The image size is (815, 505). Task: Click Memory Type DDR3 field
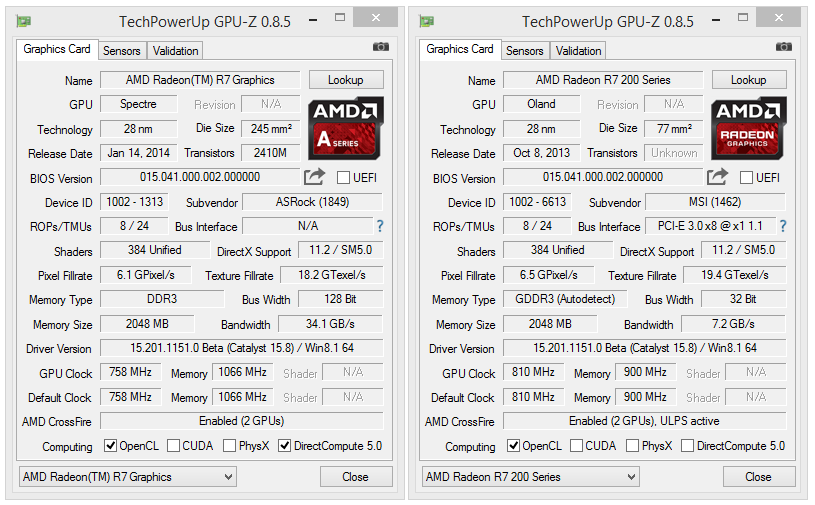coord(162,299)
